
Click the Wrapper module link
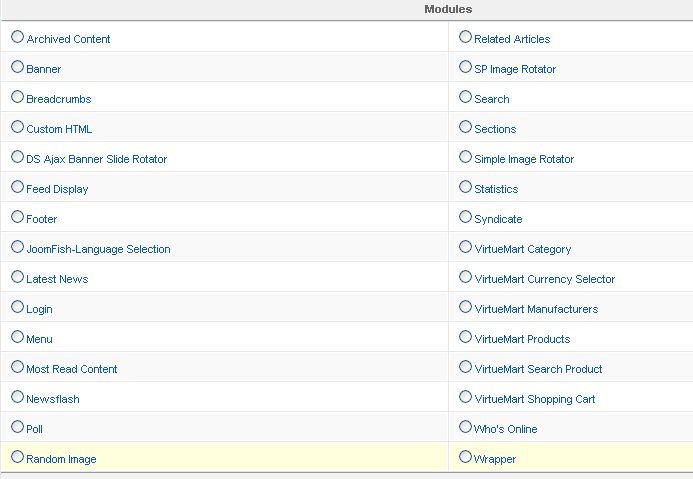pos(495,460)
